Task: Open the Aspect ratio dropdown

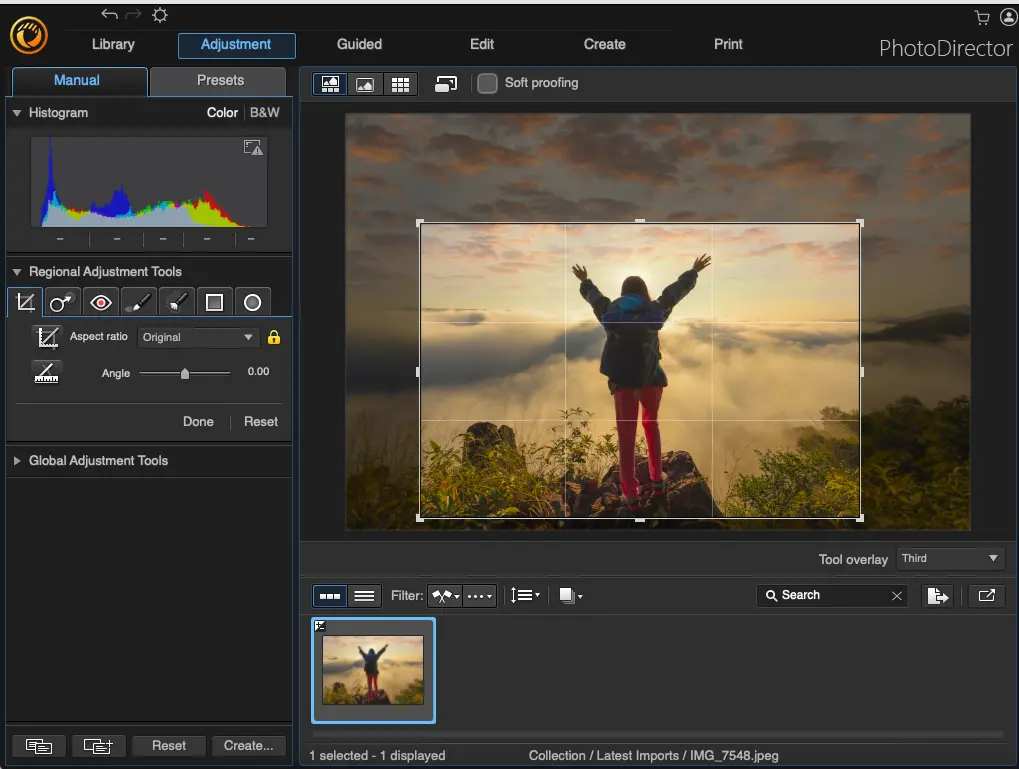Action: [x=197, y=337]
